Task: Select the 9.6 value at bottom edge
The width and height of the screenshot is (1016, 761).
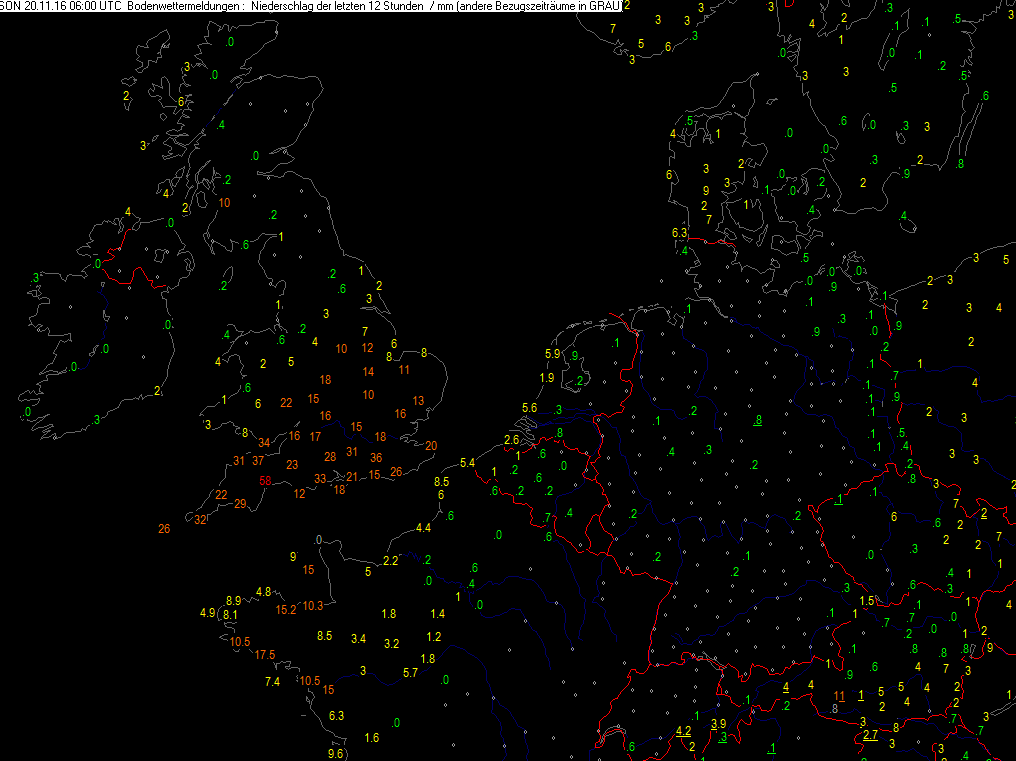Action: coord(336,753)
